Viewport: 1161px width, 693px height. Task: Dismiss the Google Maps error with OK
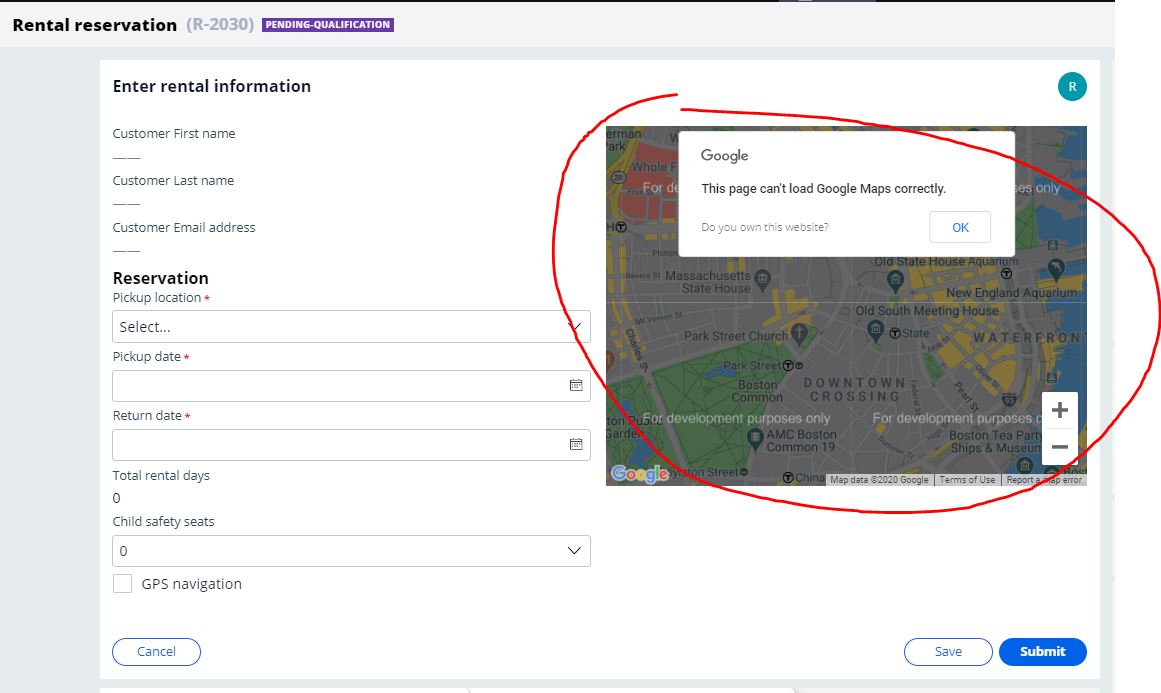point(960,227)
